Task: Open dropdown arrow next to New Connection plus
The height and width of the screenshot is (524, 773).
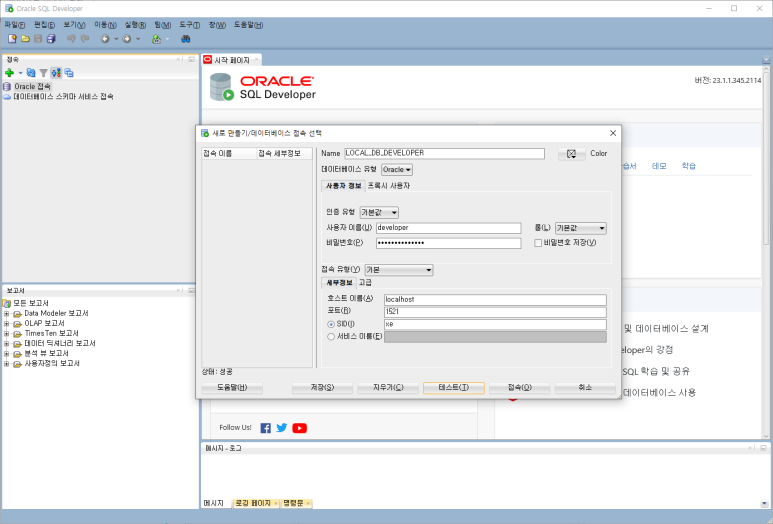Action: (20, 73)
